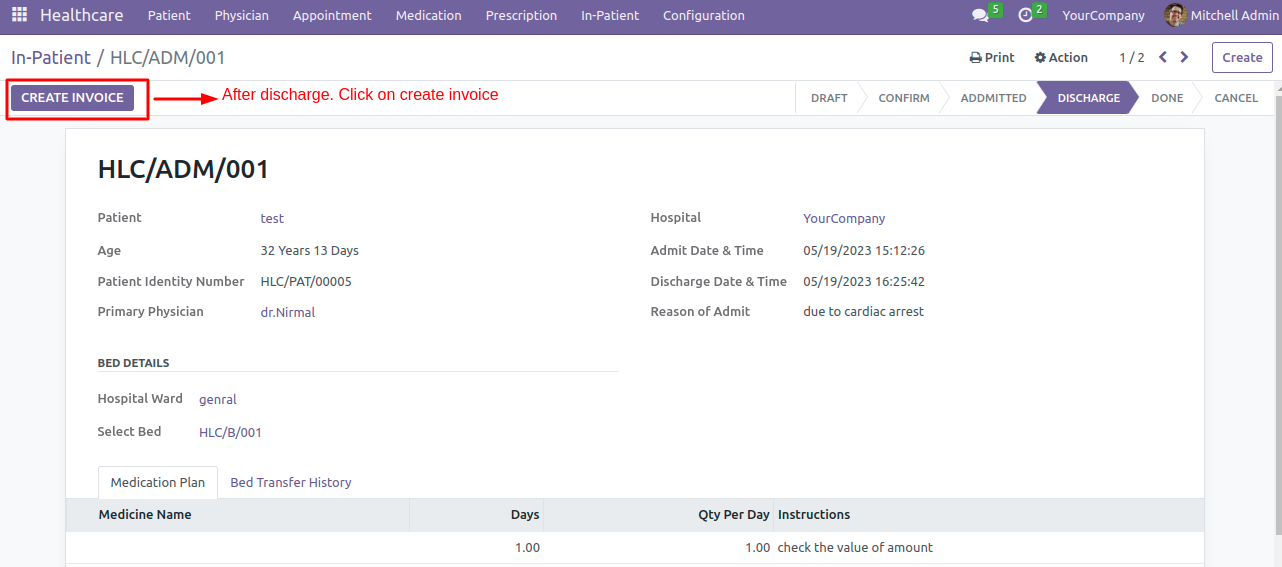Select the Addmitted status stage

(993, 98)
